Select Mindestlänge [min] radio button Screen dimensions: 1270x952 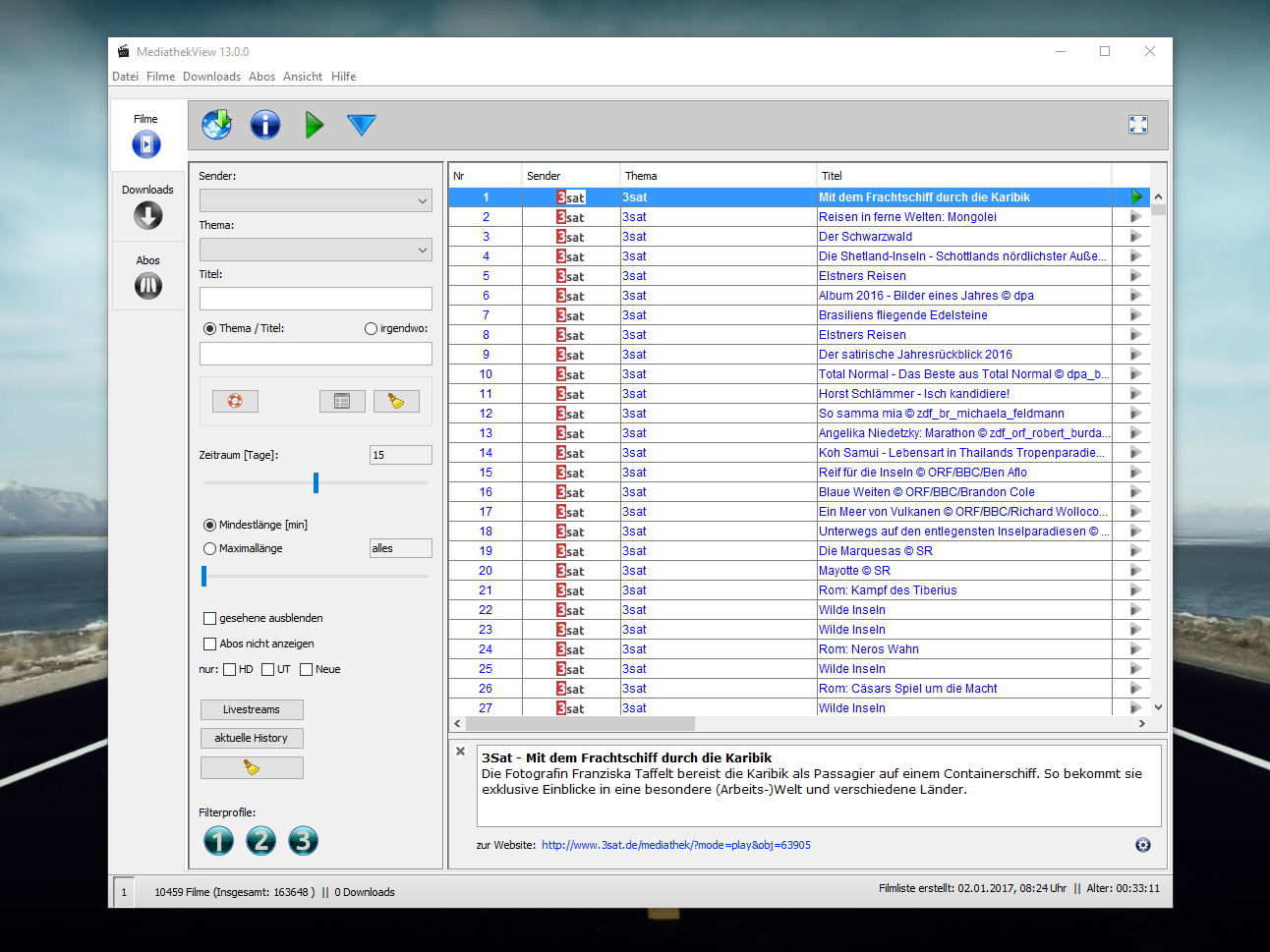(209, 525)
